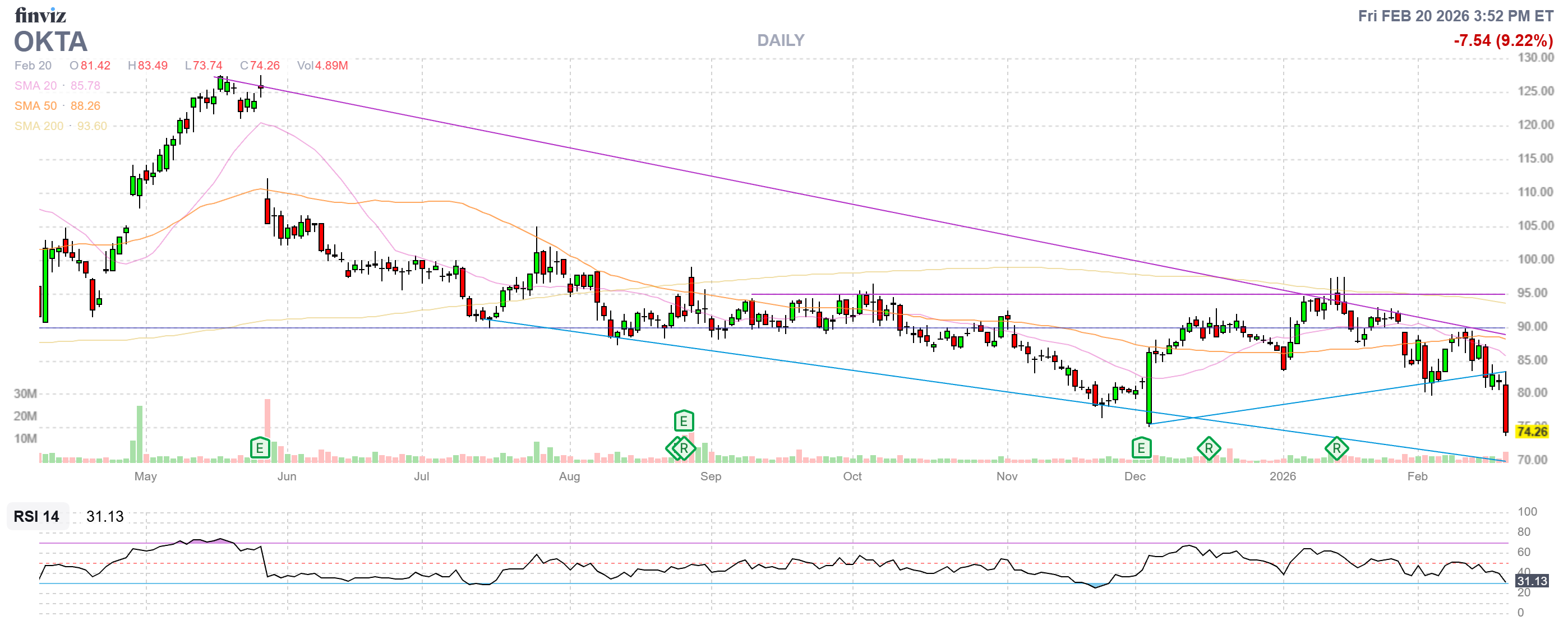Click the SMA 20 indicator label
This screenshot has height=630, width=1568.
pyautogui.click(x=35, y=86)
